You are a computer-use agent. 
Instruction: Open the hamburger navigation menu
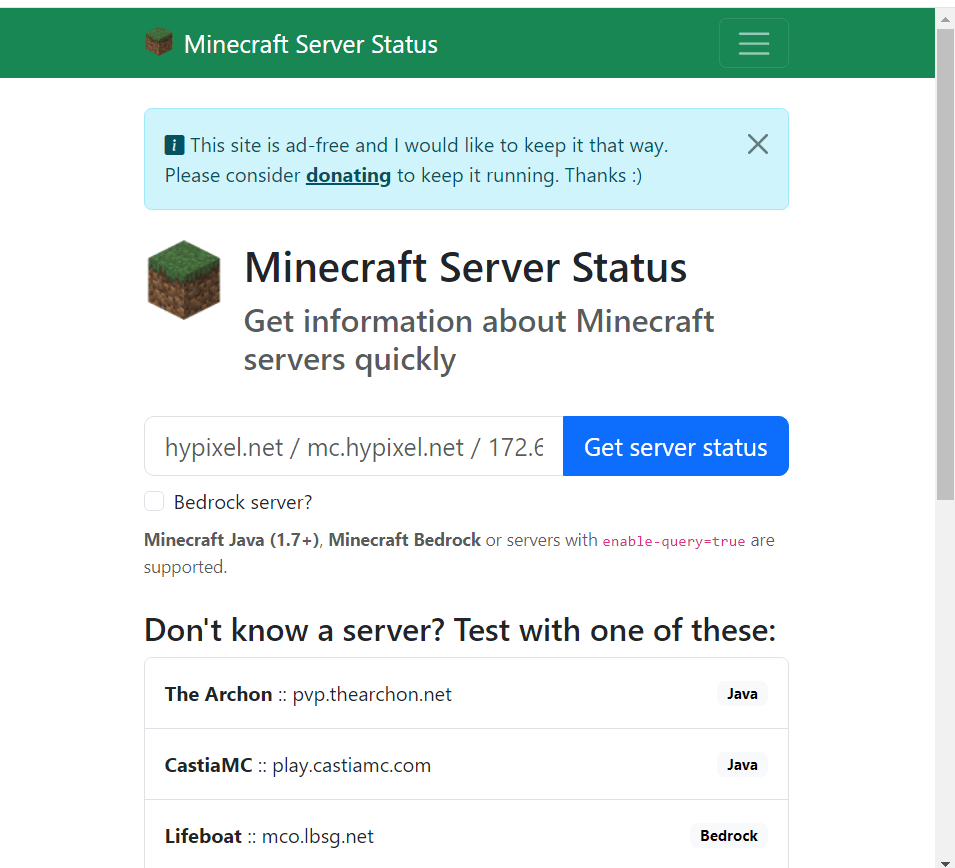753,43
